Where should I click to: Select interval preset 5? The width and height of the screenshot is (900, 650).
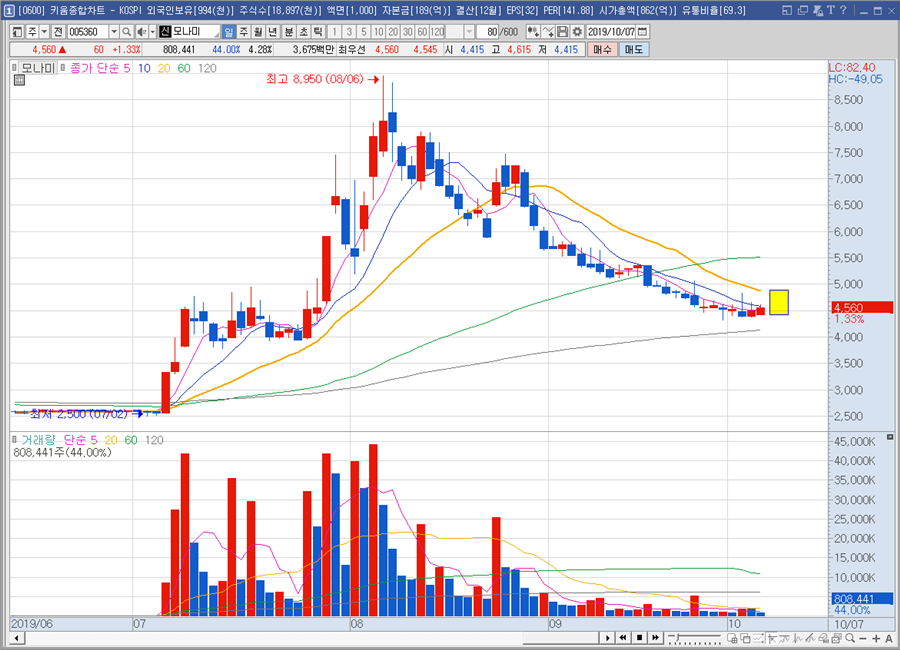click(x=363, y=32)
